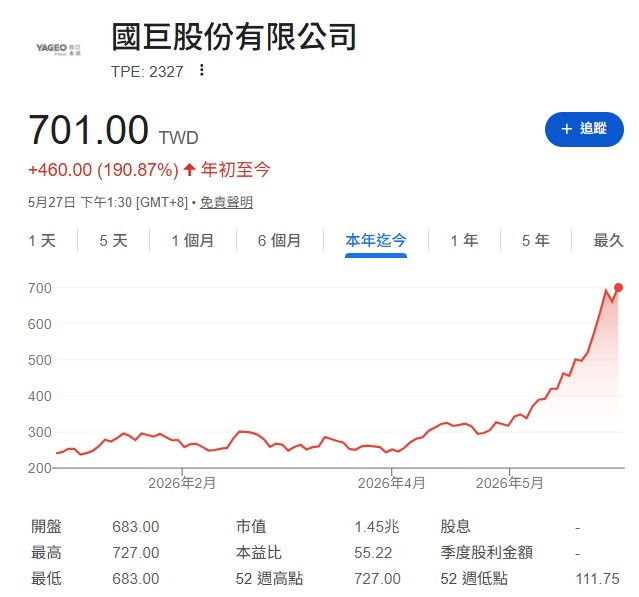
Task: Click the 本益比 value 55.22
Action: 373,553
